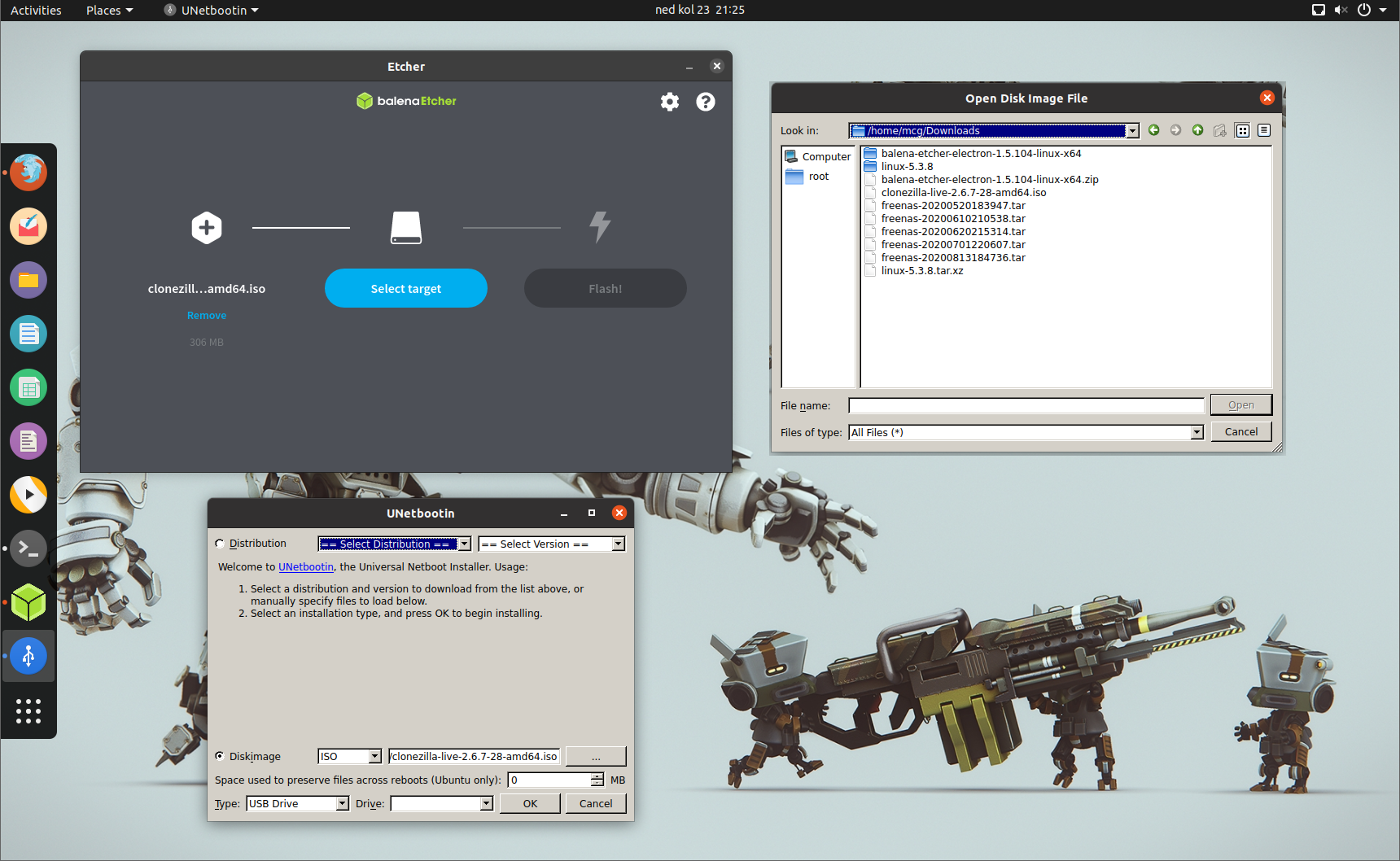1400x861 pixels.
Task: Switch file dialog to list view
Action: [x=1242, y=130]
